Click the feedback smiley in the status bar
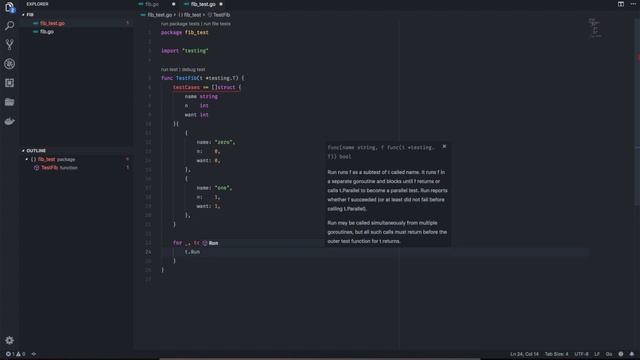640x360 pixels. (x=621, y=354)
